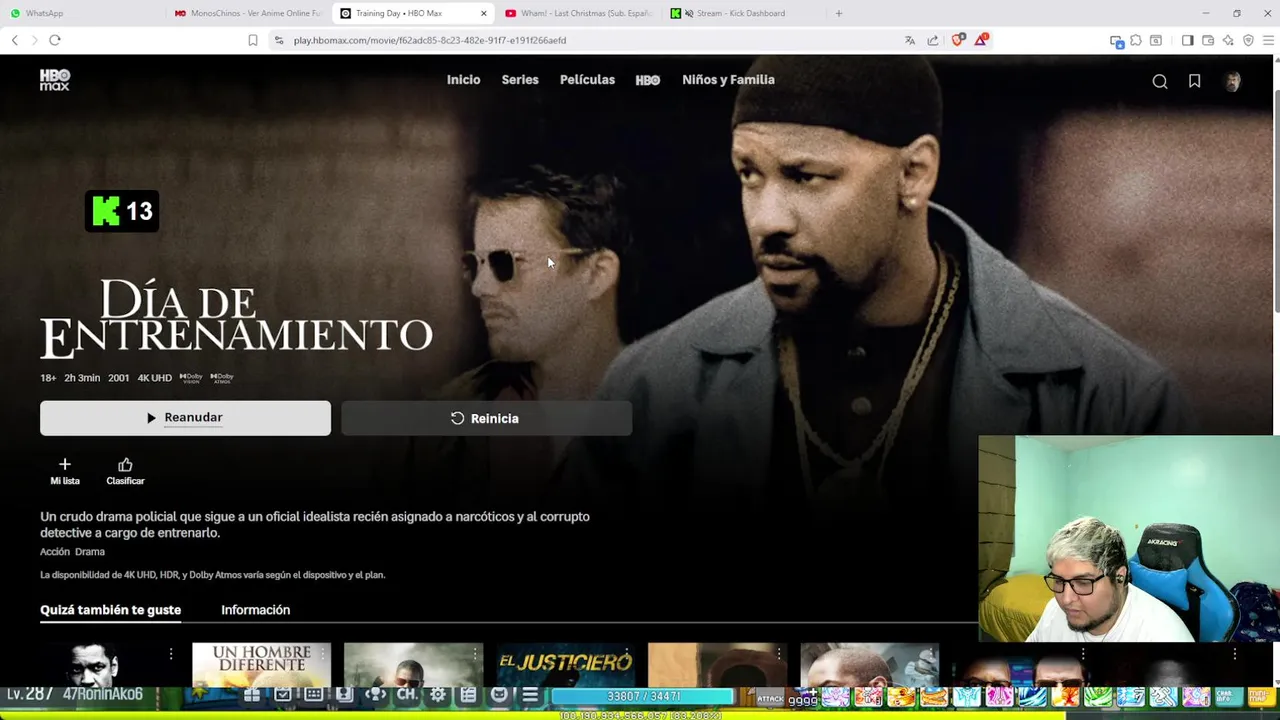This screenshot has width=1280, height=720.
Task: Switch to Kick Dashboard Stream tab
Action: click(x=743, y=13)
